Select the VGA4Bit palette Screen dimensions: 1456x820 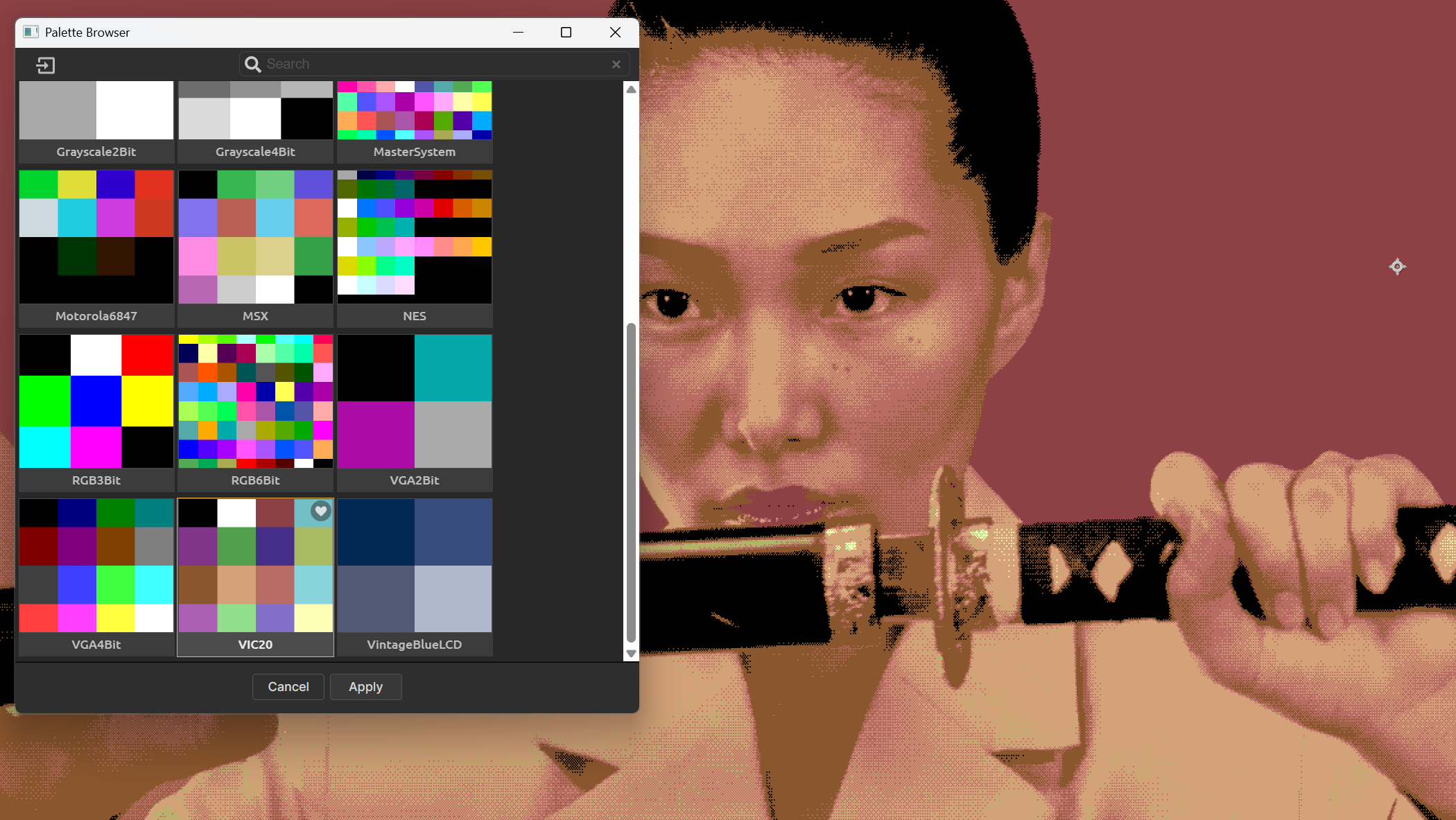(x=96, y=566)
